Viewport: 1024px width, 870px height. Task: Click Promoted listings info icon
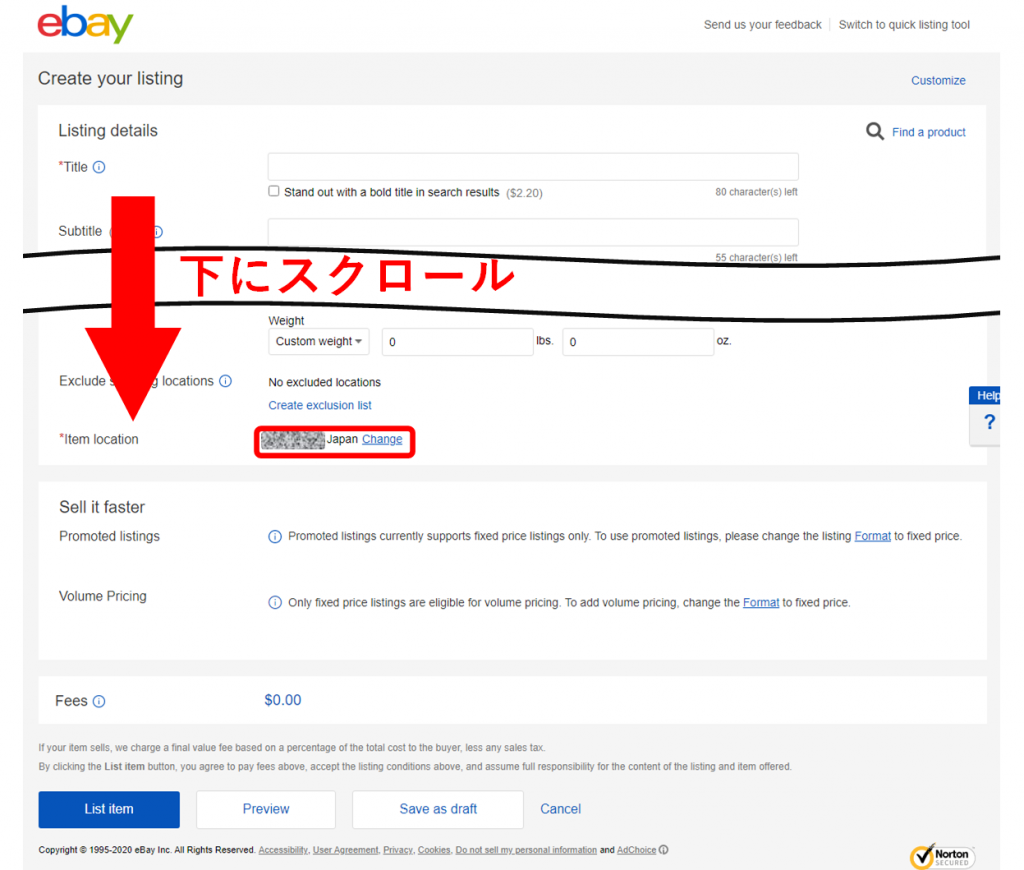275,536
